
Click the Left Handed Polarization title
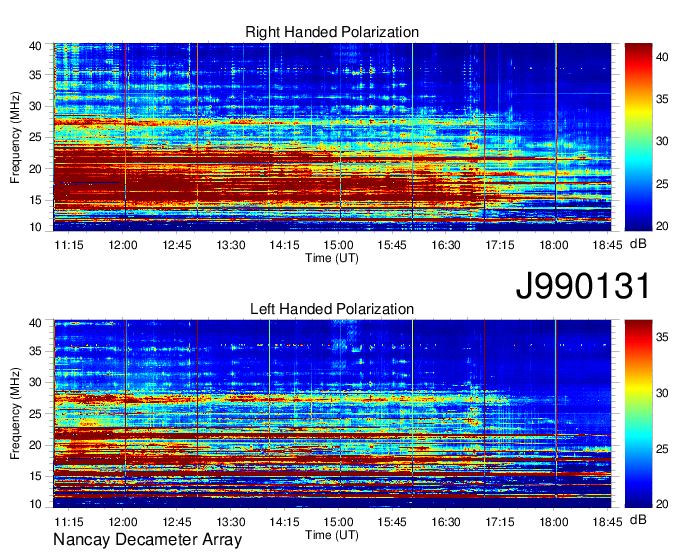[x=332, y=309]
